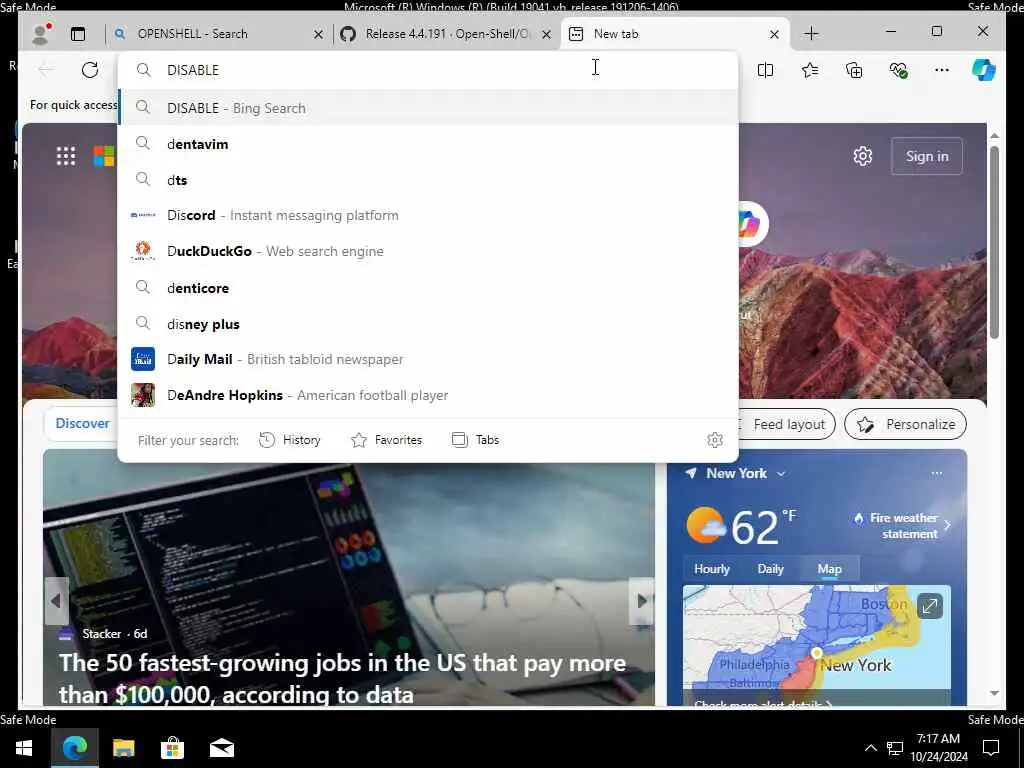Go to previous news carousel story
Screen dimensions: 1024x768
pos(56,600)
